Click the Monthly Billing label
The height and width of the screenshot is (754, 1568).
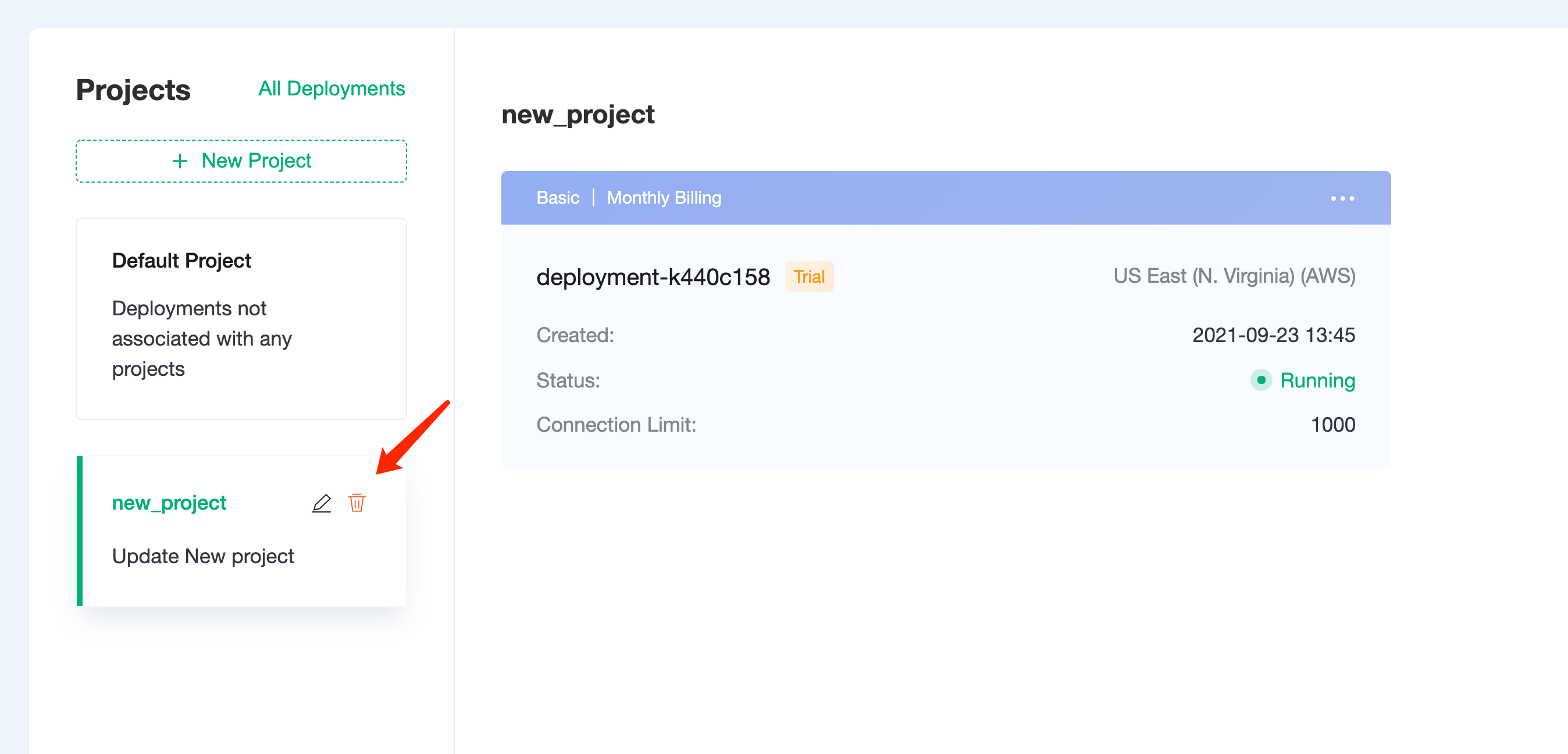(x=664, y=198)
